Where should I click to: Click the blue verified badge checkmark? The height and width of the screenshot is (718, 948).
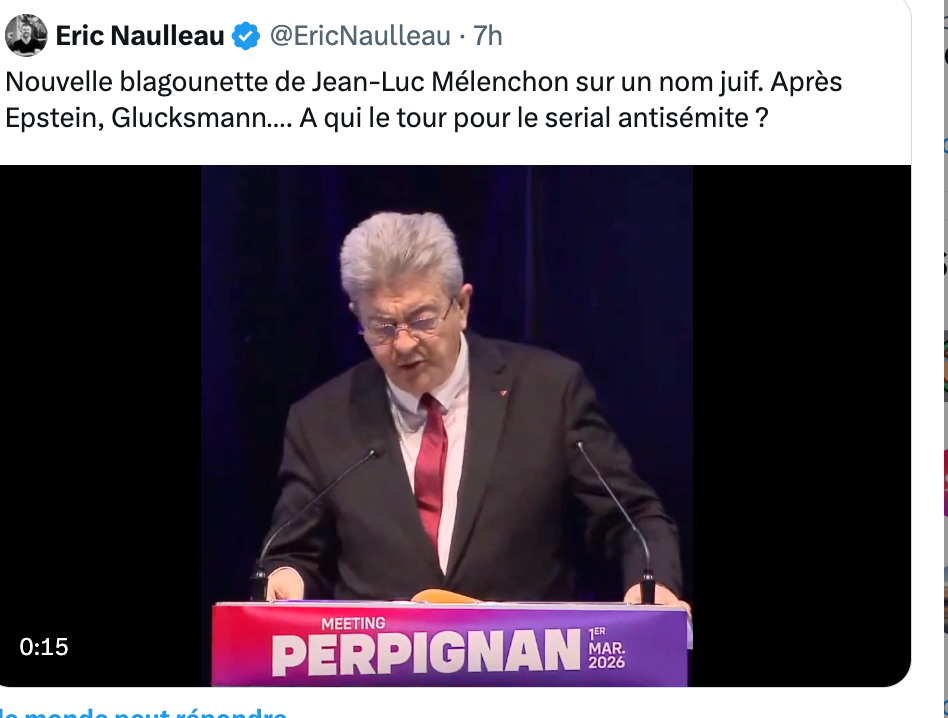[x=246, y=36]
